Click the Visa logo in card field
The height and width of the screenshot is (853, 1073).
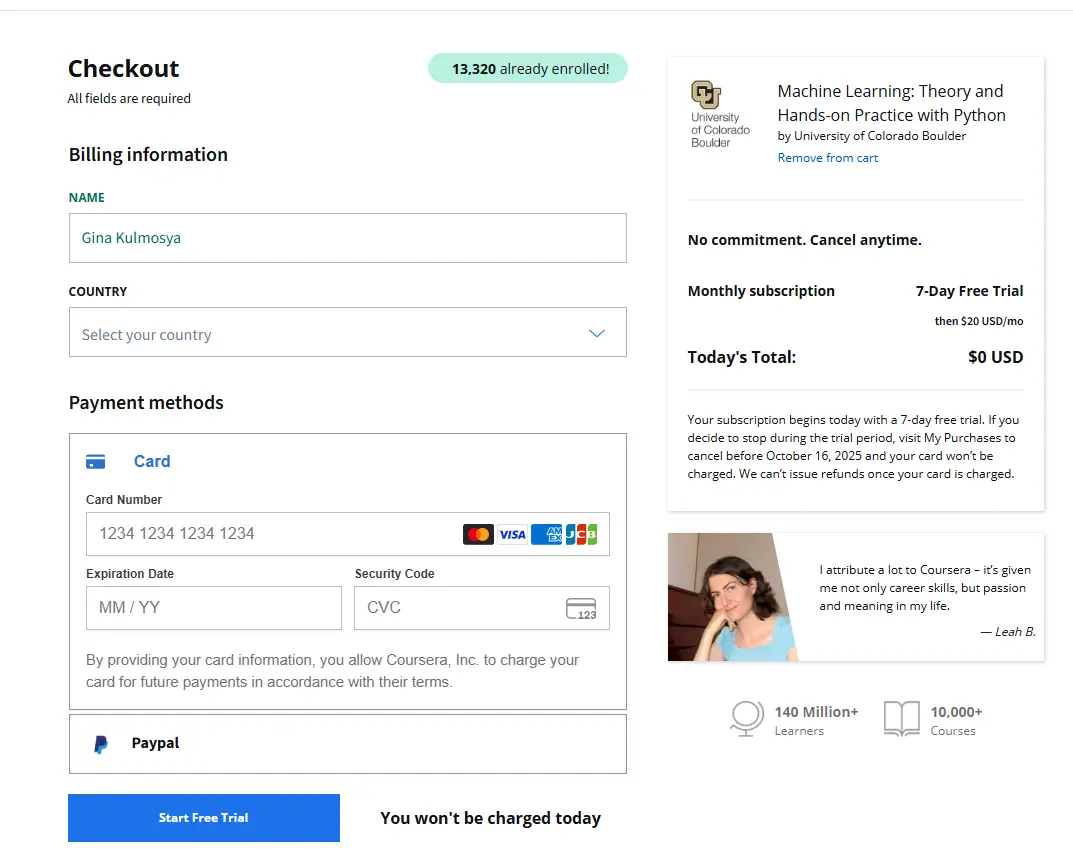513,534
